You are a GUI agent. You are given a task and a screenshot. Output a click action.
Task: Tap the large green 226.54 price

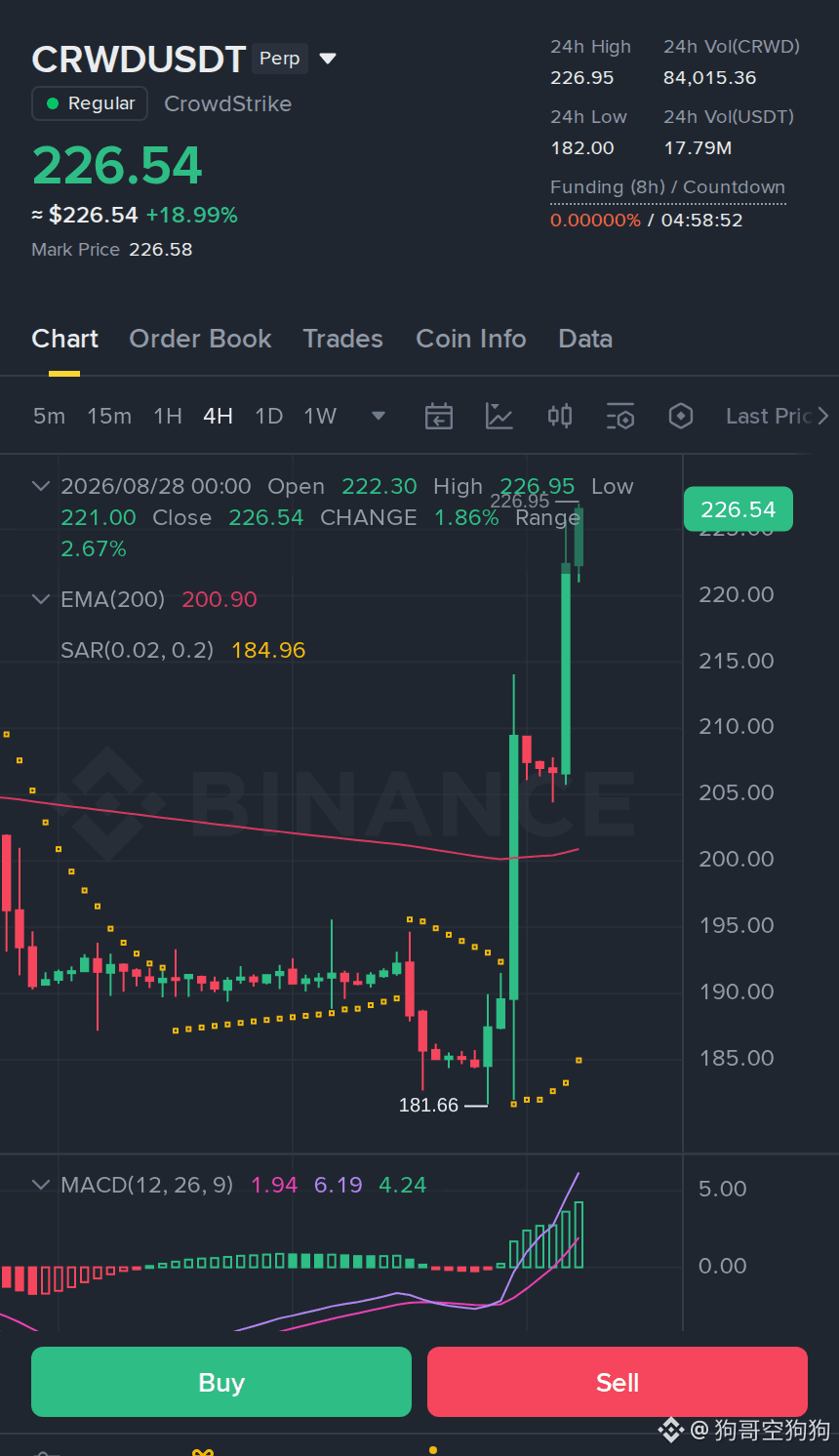117,165
